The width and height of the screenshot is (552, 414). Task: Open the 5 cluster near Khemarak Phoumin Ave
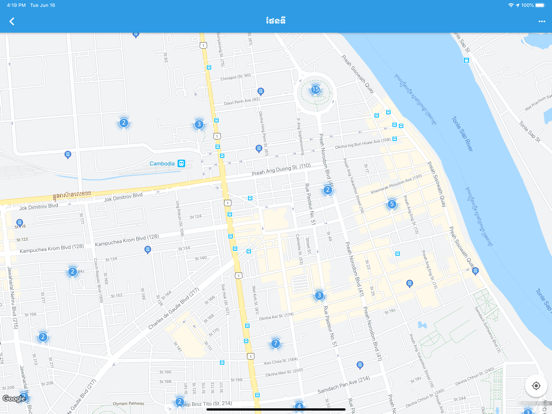click(391, 204)
